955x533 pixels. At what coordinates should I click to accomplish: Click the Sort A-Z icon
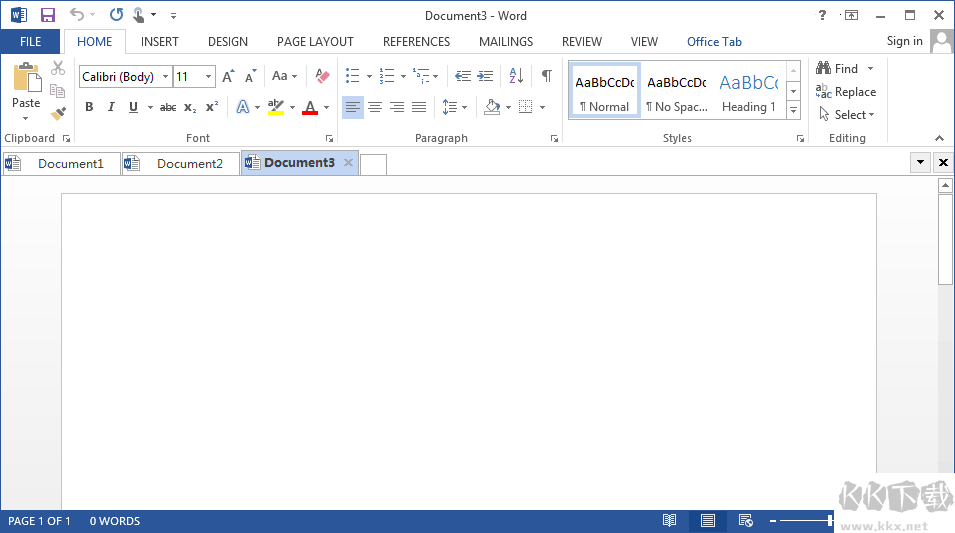pos(516,76)
